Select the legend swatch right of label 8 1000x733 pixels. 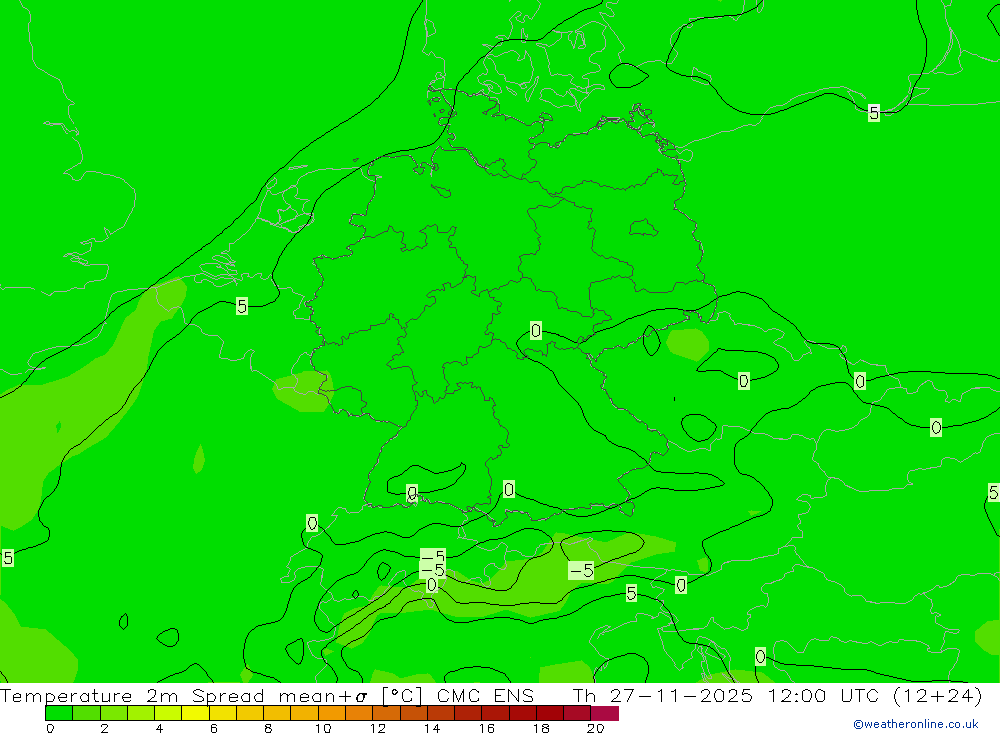pyautogui.click(x=277, y=713)
